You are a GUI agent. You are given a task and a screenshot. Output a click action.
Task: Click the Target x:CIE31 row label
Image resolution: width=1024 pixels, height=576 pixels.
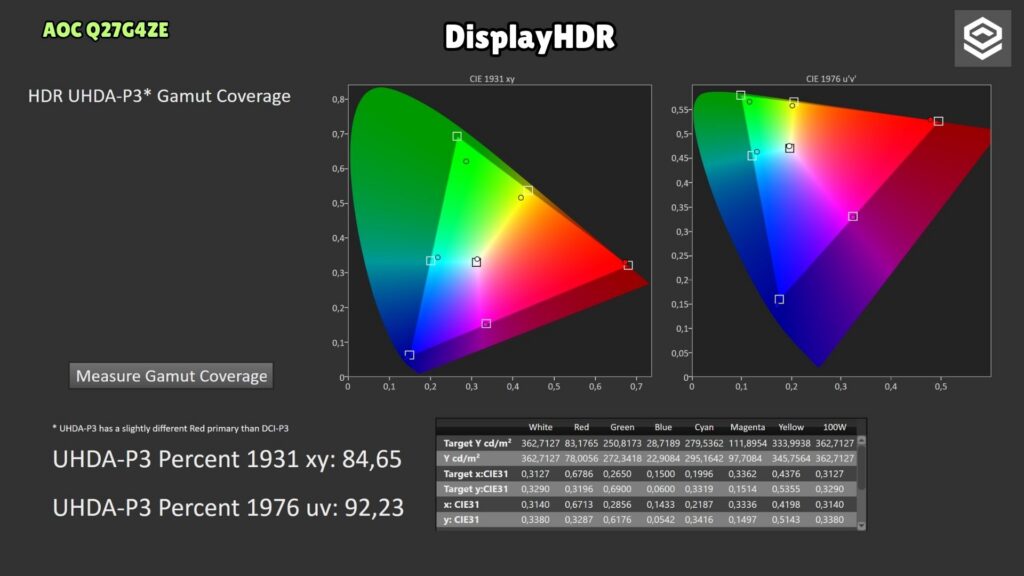(475, 473)
